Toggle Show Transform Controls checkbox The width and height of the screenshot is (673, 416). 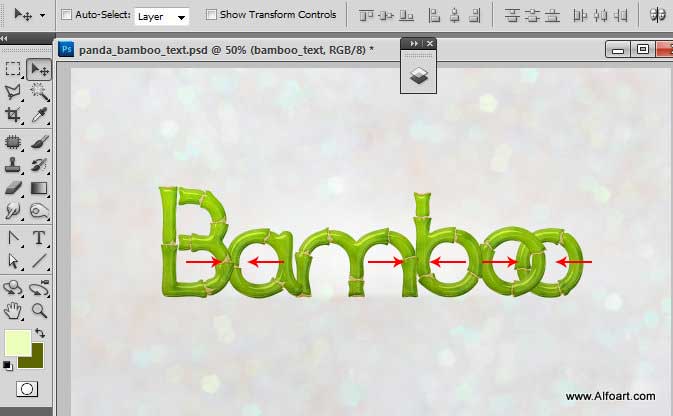click(x=211, y=16)
